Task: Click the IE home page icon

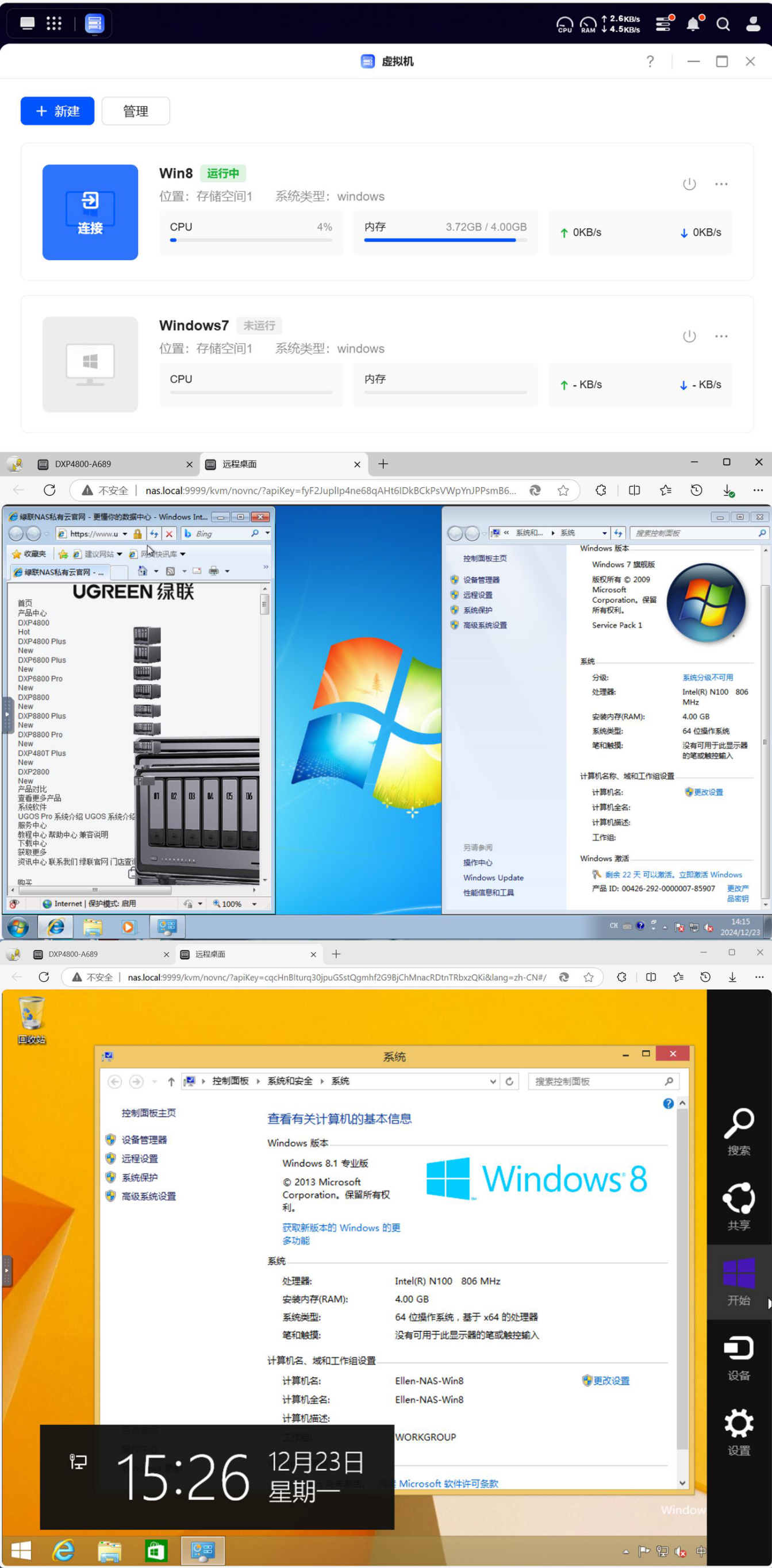Action: pos(143,571)
